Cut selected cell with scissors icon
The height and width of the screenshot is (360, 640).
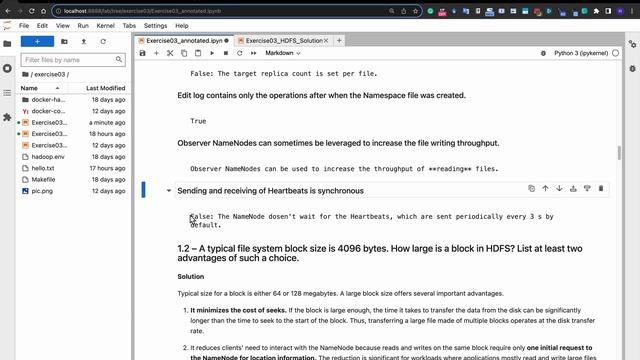[170, 53]
